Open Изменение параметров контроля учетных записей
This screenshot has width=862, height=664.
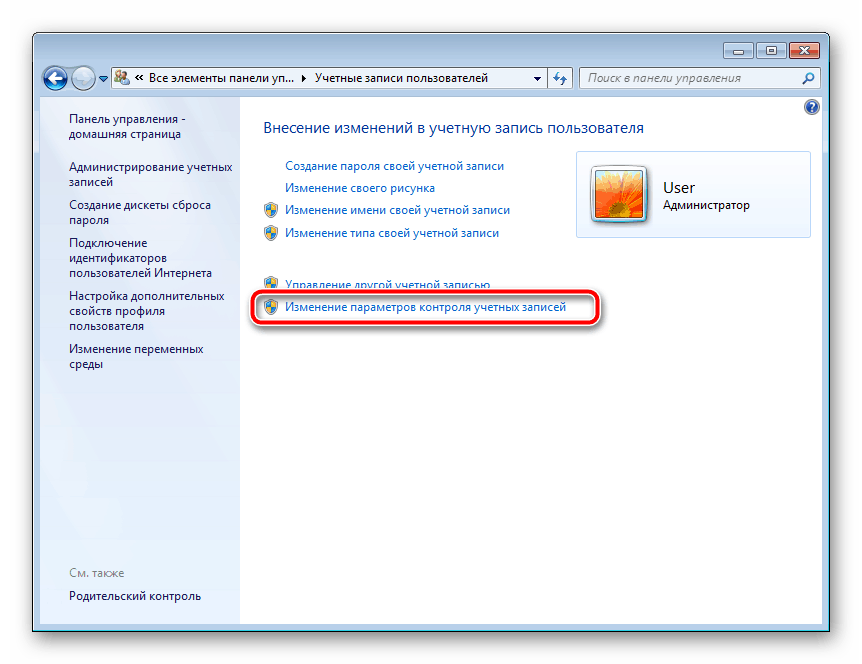[425, 307]
